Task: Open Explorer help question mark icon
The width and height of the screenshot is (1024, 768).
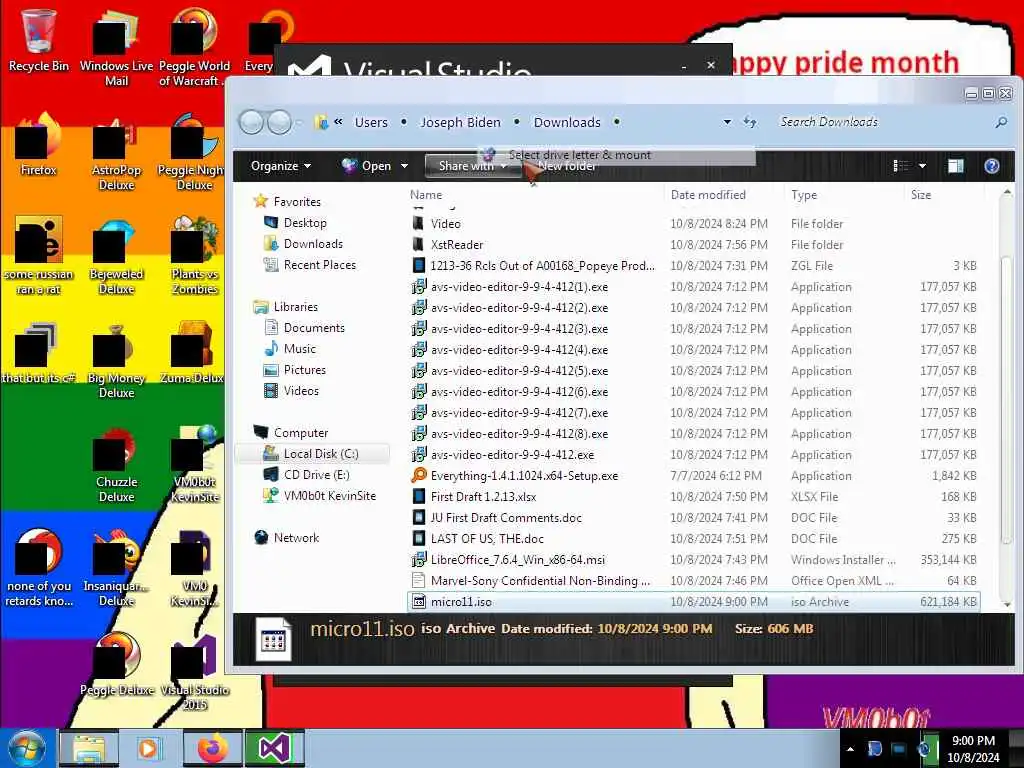Action: click(x=991, y=166)
